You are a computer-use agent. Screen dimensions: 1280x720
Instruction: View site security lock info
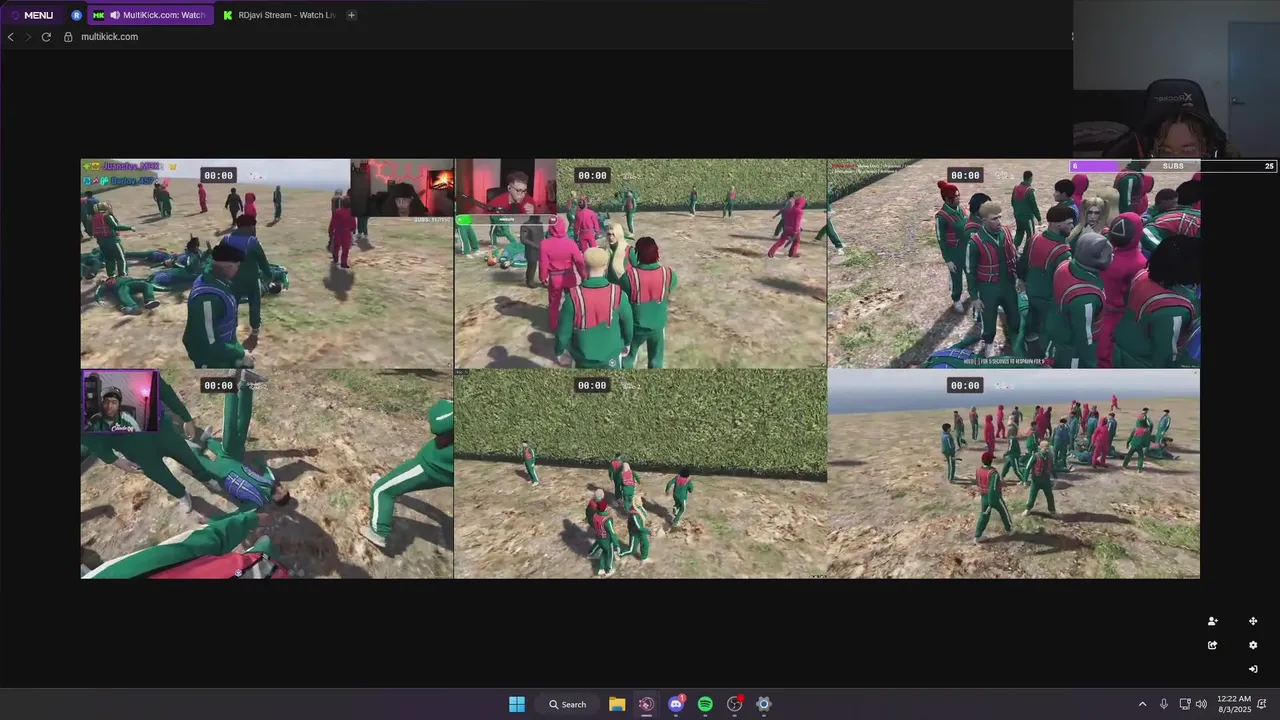[68, 37]
